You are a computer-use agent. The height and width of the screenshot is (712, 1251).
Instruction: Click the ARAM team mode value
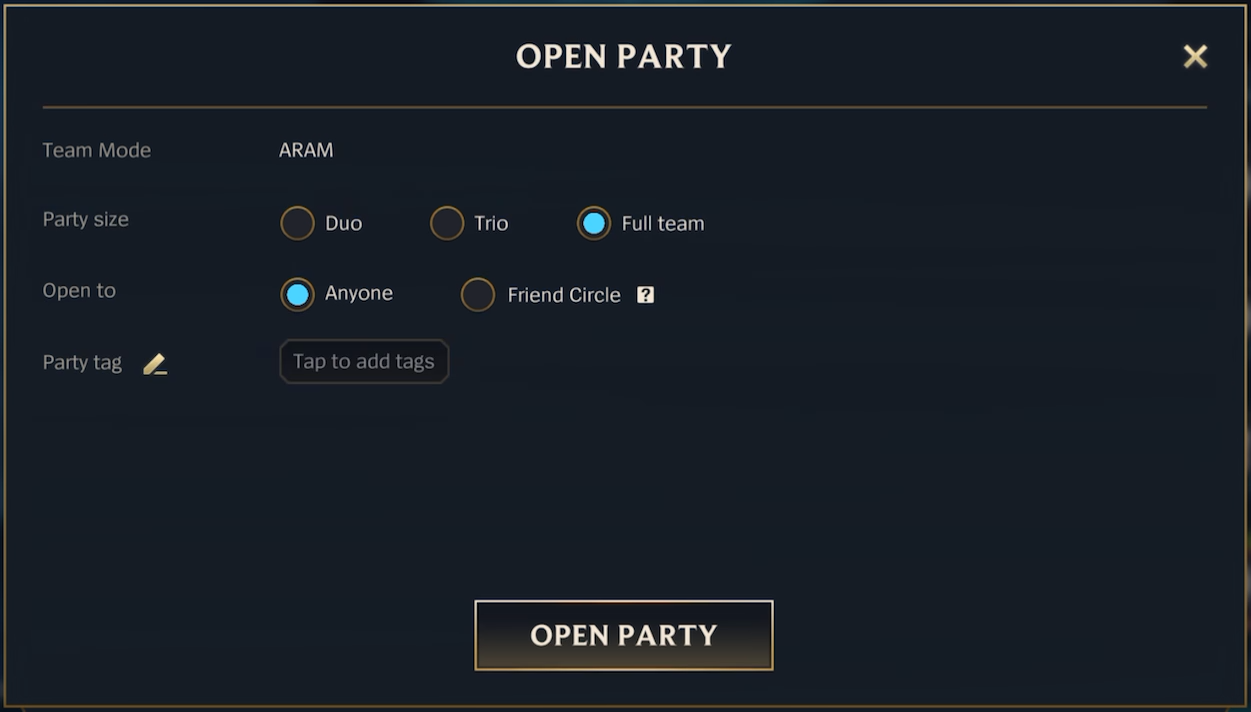(306, 150)
